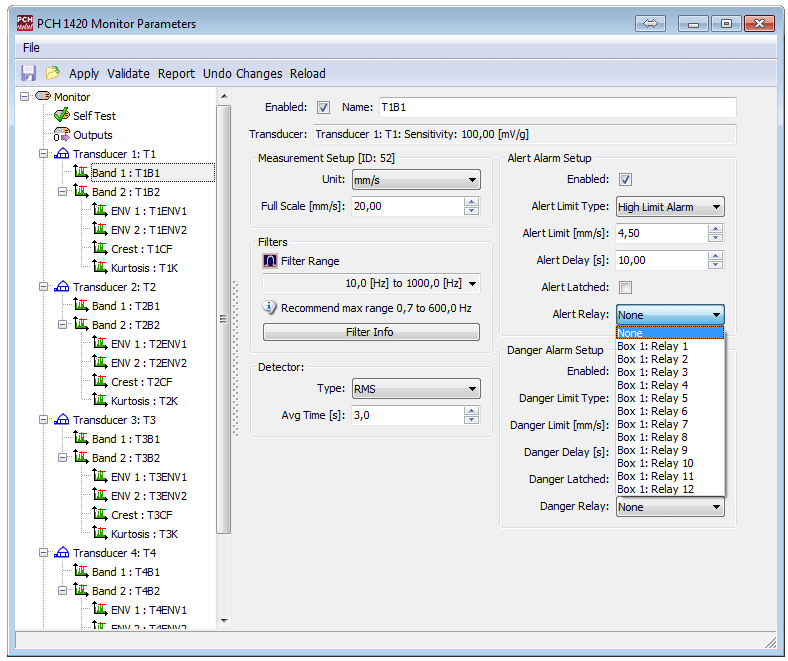
Task: Click the Transducer 3: T3 icon
Action: 61,420
